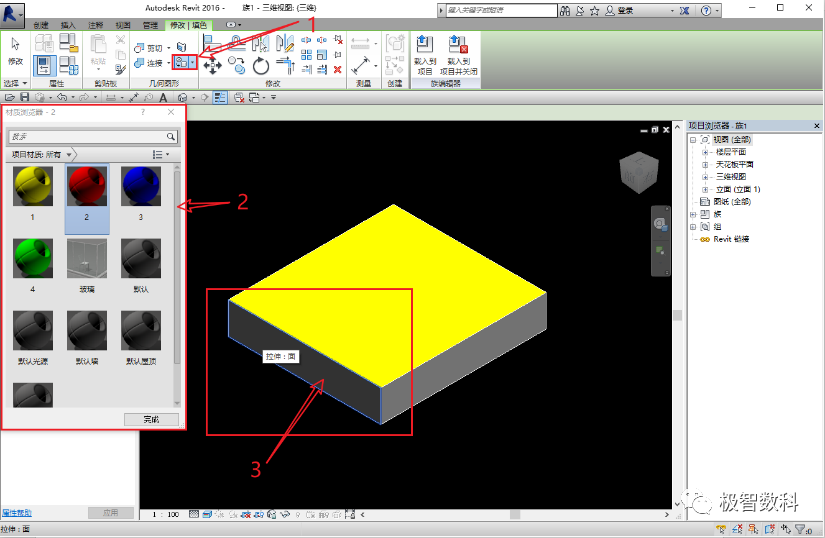
Task: Click the Done button in material browser
Action: (x=151, y=419)
